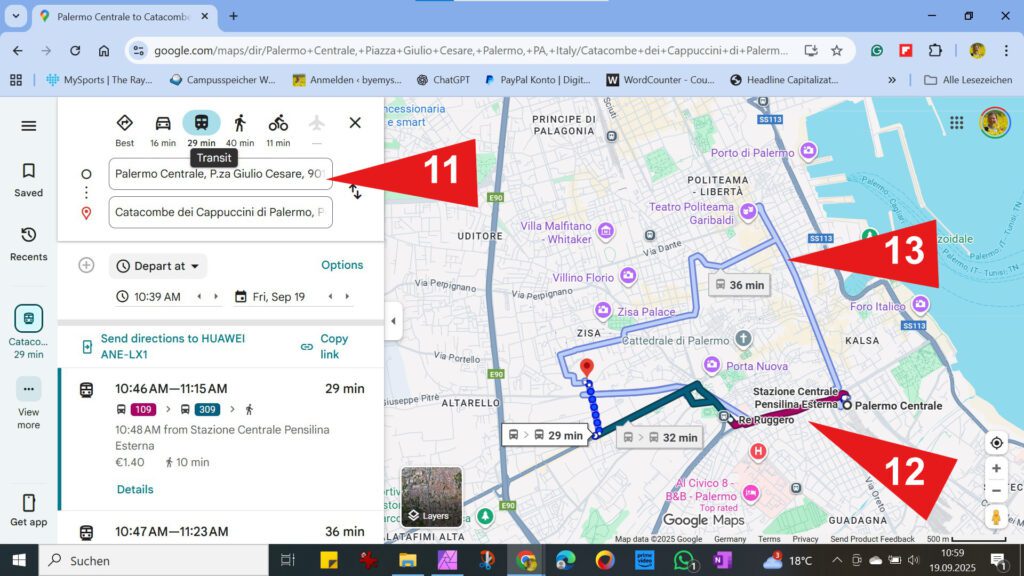Screen dimensions: 1024x576
Task: Select the Cycling travel mode icon
Action: coord(278,123)
